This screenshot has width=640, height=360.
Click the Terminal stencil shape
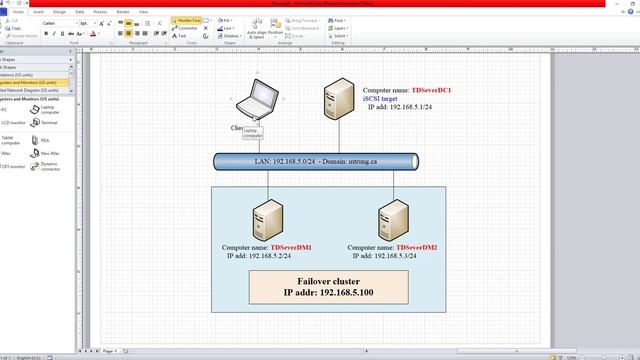click(44, 122)
